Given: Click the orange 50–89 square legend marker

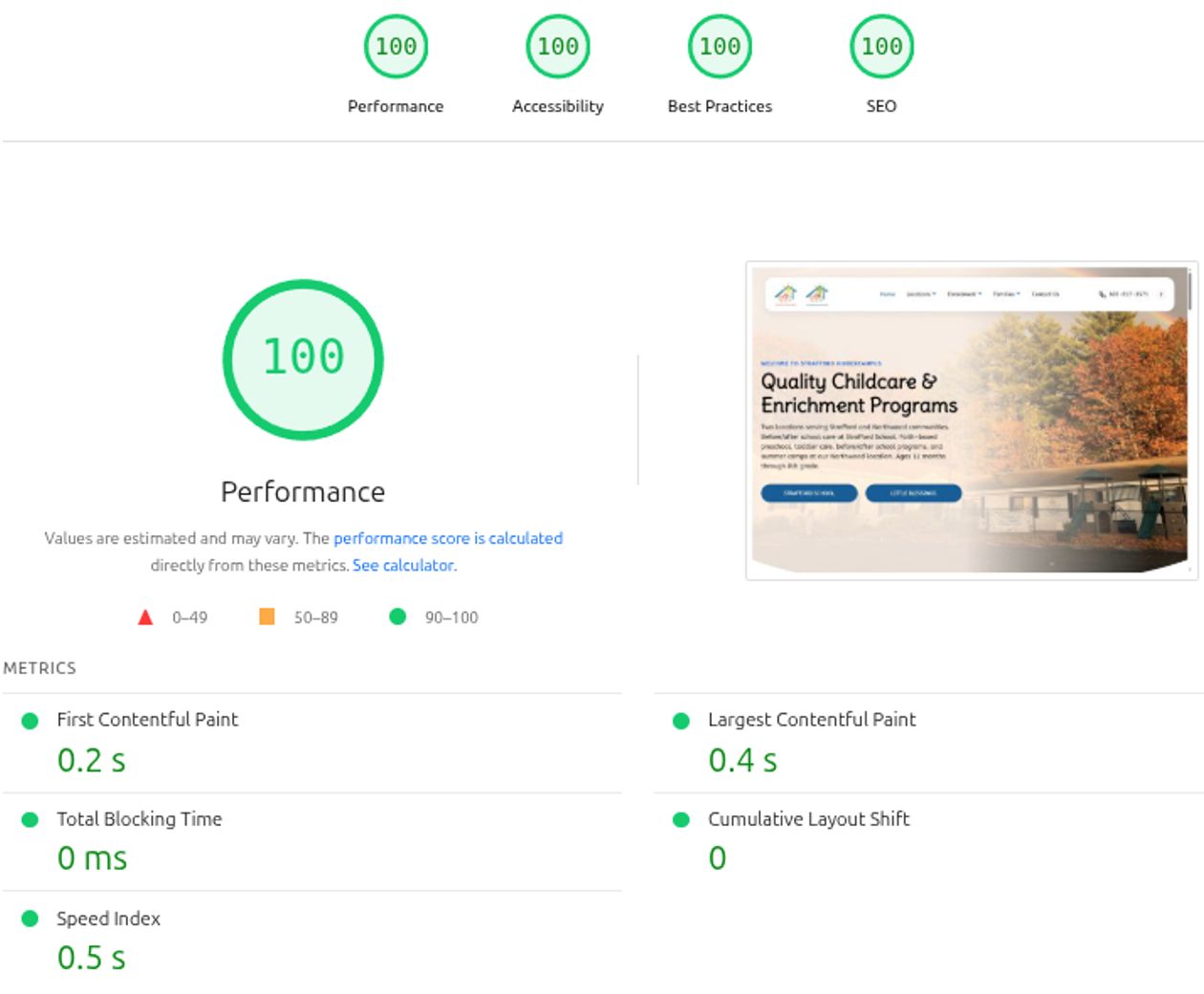Looking at the screenshot, I should click(268, 616).
